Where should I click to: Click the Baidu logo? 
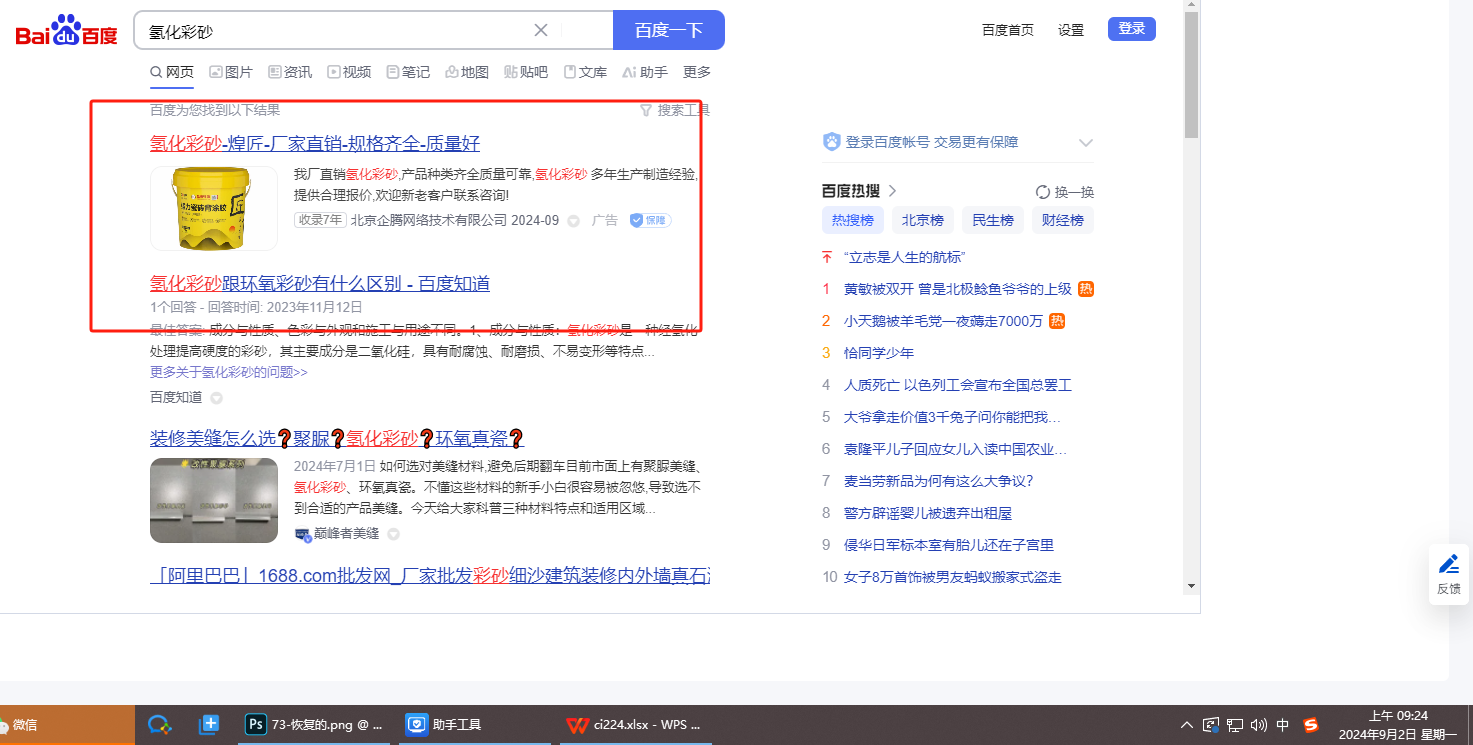[66, 31]
